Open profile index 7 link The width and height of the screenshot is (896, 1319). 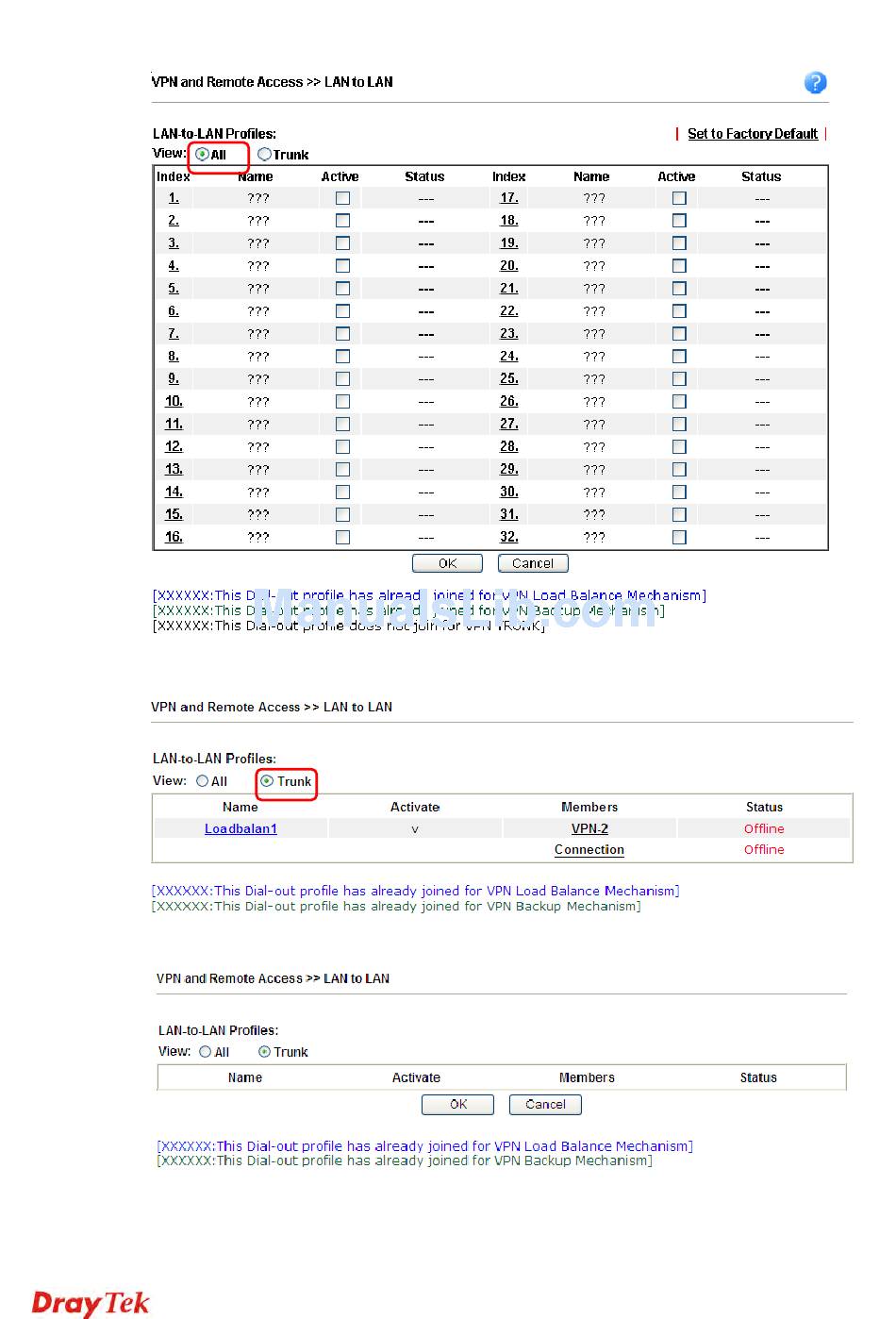pyautogui.click(x=174, y=334)
